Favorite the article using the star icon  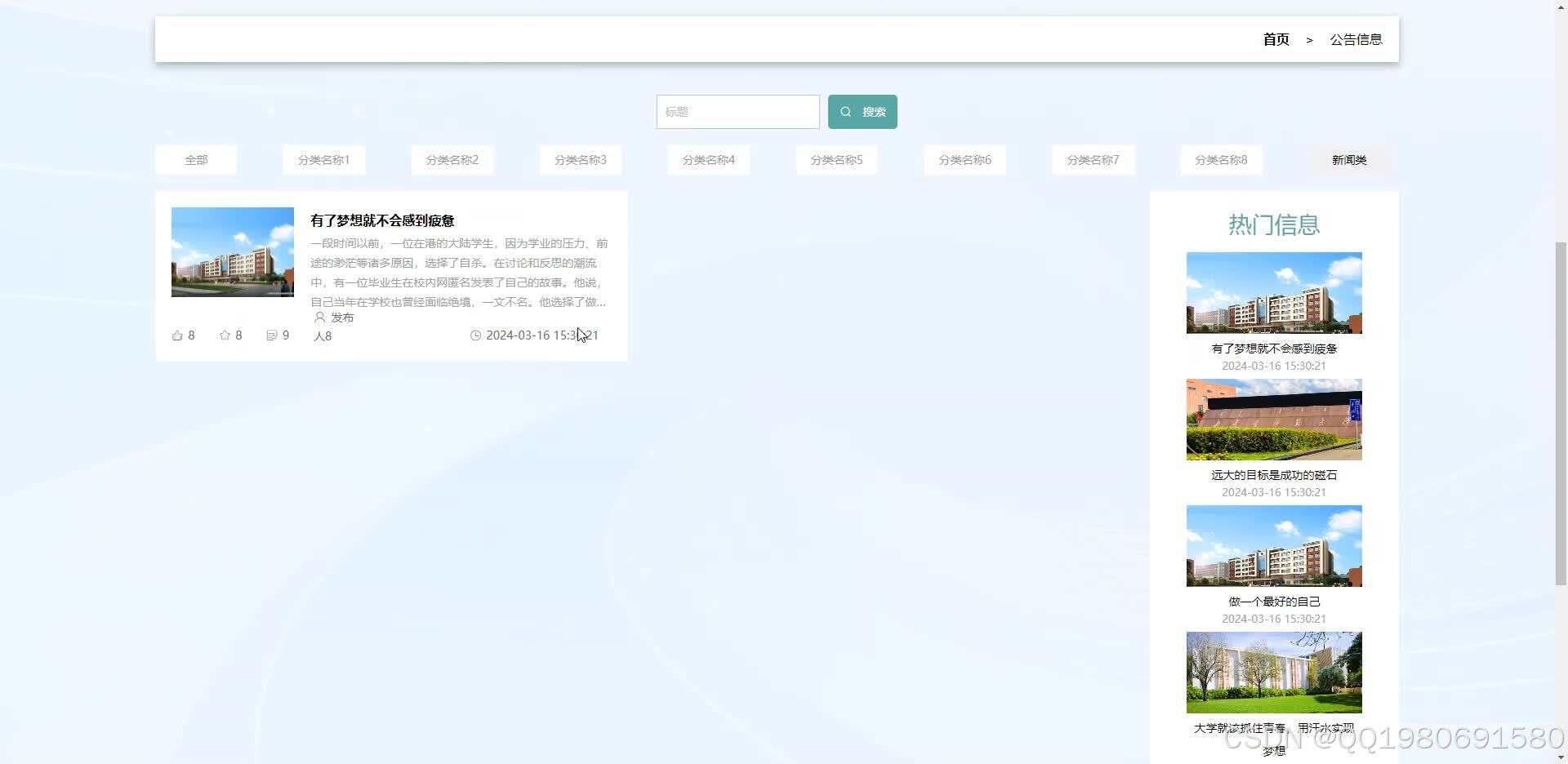click(x=224, y=335)
